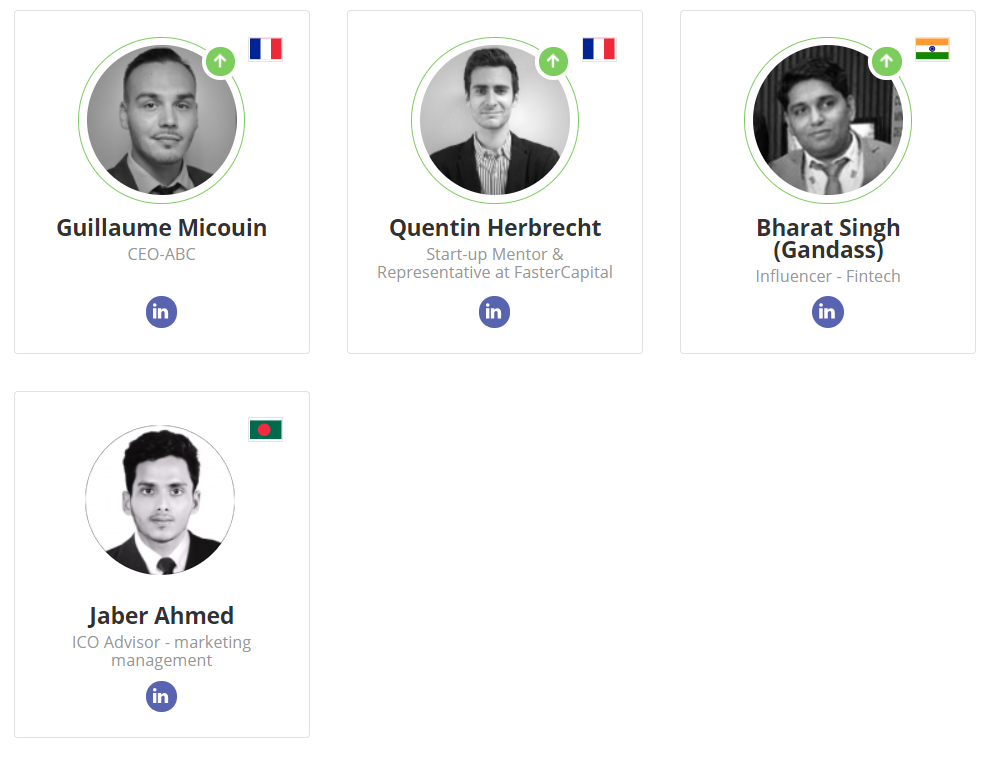Click Indian flag on Bharat Singh's card

[x=931, y=49]
